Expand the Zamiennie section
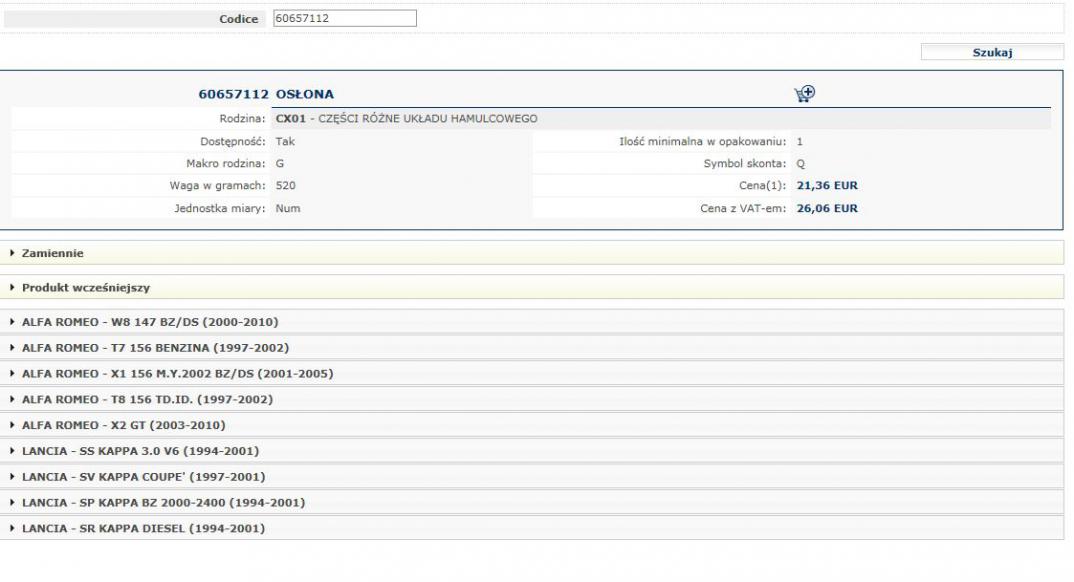Image resolution: width=1074 pixels, height=582 pixels. point(532,253)
